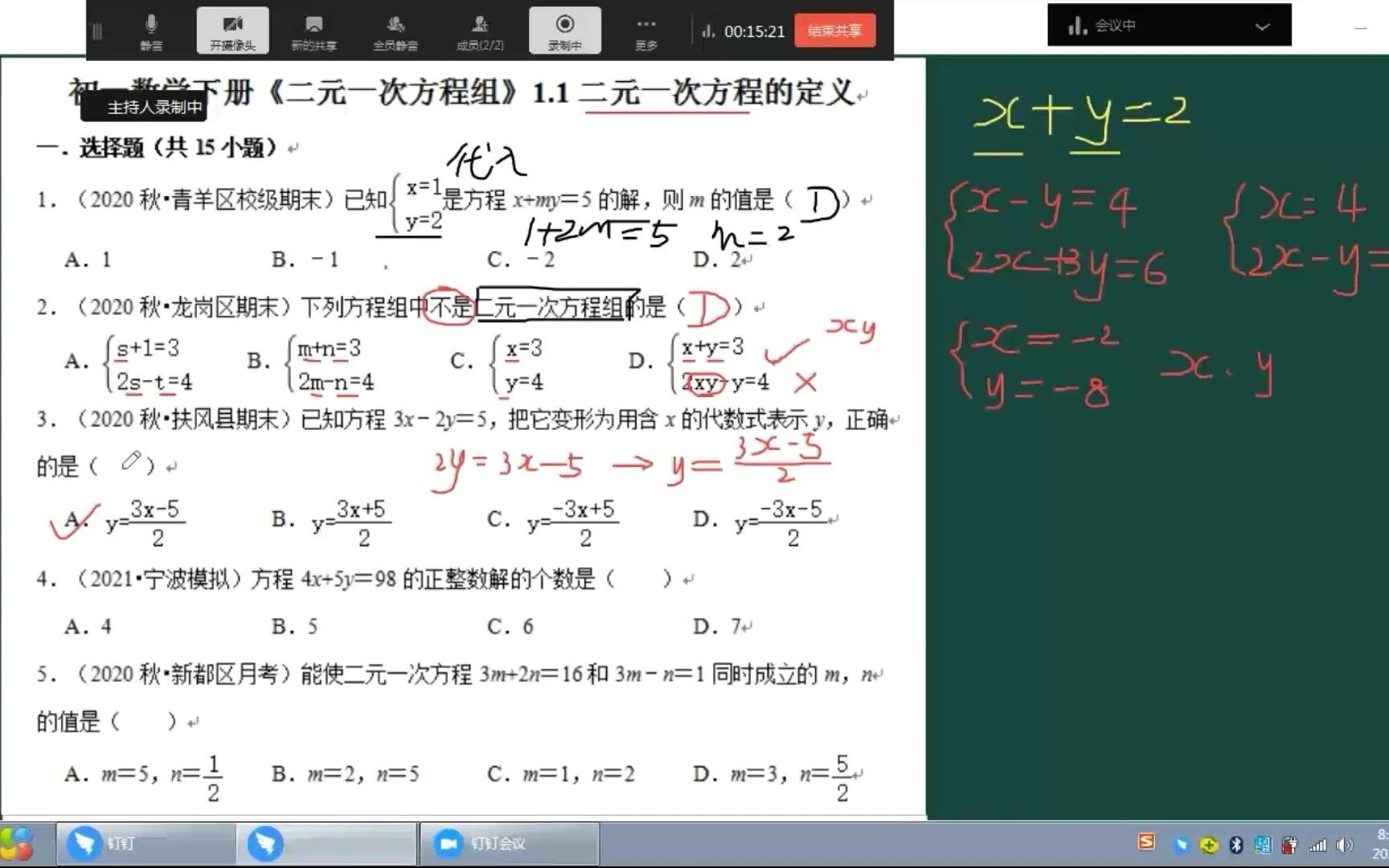Viewport: 1389px width, 868px height.
Task: Select the pencil annotation mark in question 3
Action: [x=131, y=461]
